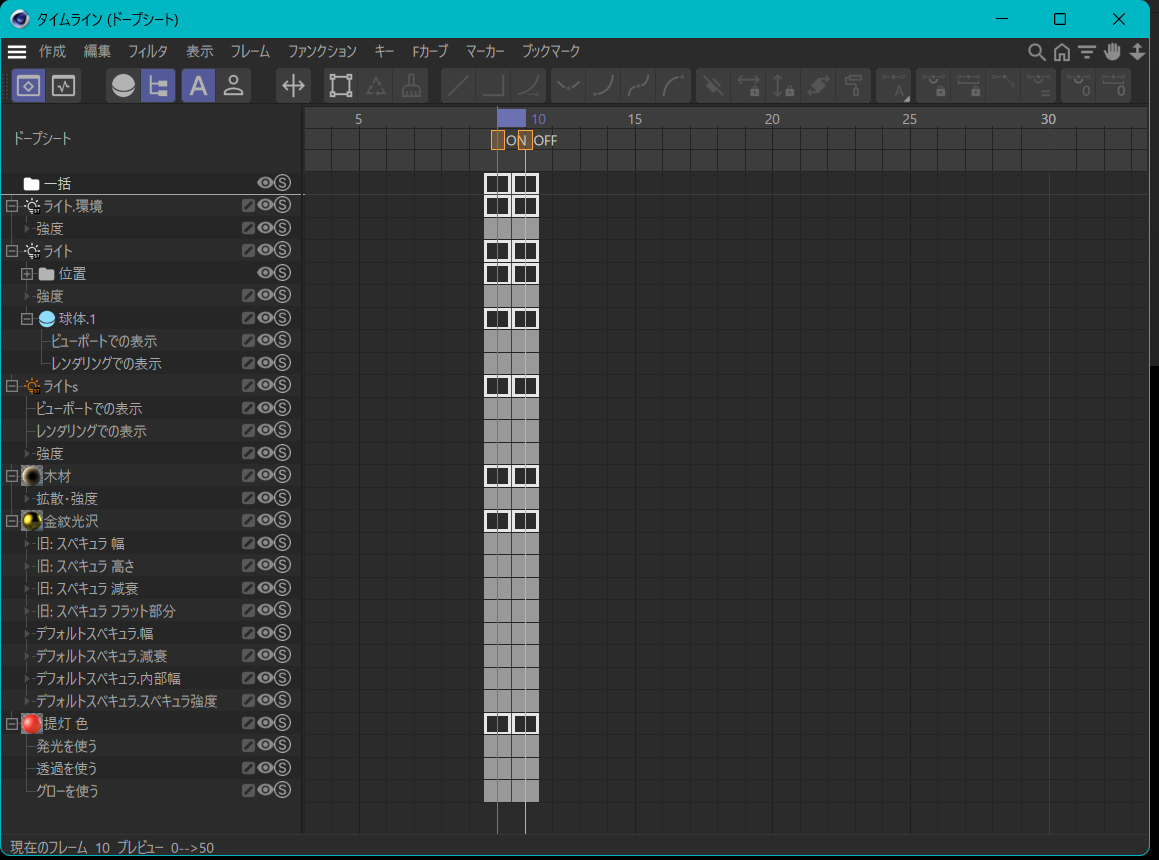Select the 強度 track under ライトs
This screenshot has height=860, width=1159.
click(x=50, y=454)
